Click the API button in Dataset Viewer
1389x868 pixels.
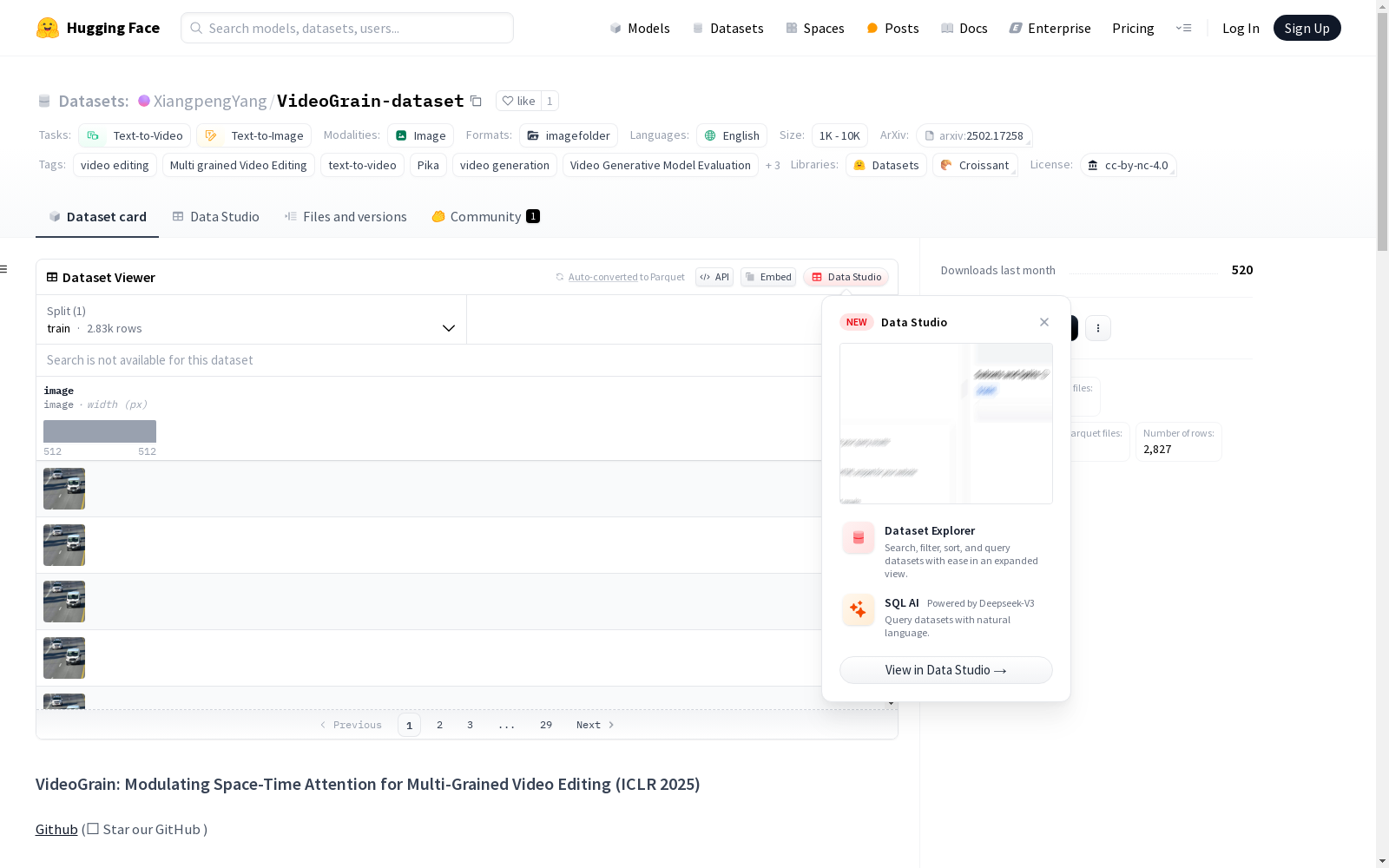pos(714,277)
